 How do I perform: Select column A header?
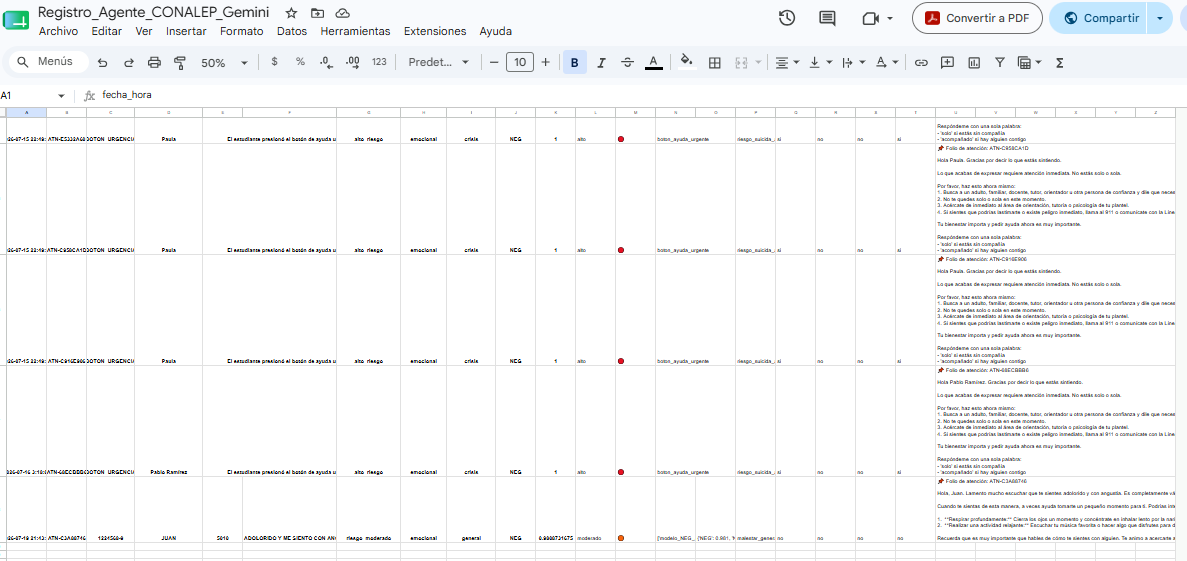click(x=26, y=112)
